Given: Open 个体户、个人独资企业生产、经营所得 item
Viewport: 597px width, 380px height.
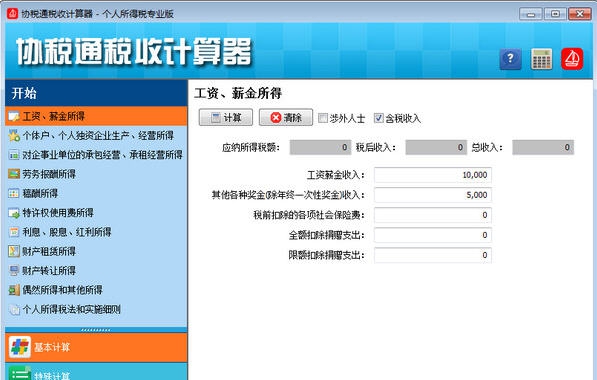Looking at the screenshot, I should 96,136.
